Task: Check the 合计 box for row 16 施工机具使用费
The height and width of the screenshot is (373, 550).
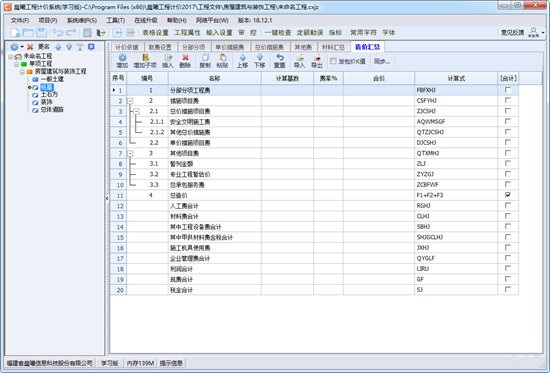Action: coord(507,247)
